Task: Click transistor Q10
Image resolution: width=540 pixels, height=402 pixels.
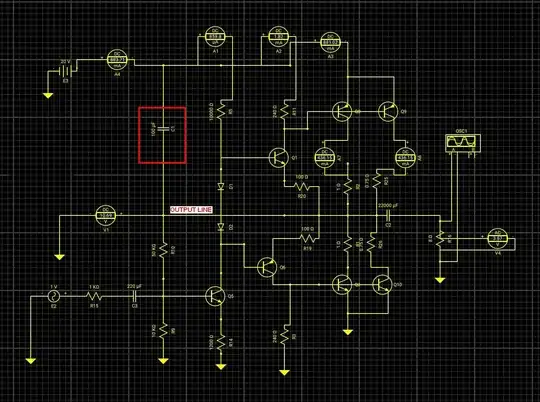Action: [383, 285]
